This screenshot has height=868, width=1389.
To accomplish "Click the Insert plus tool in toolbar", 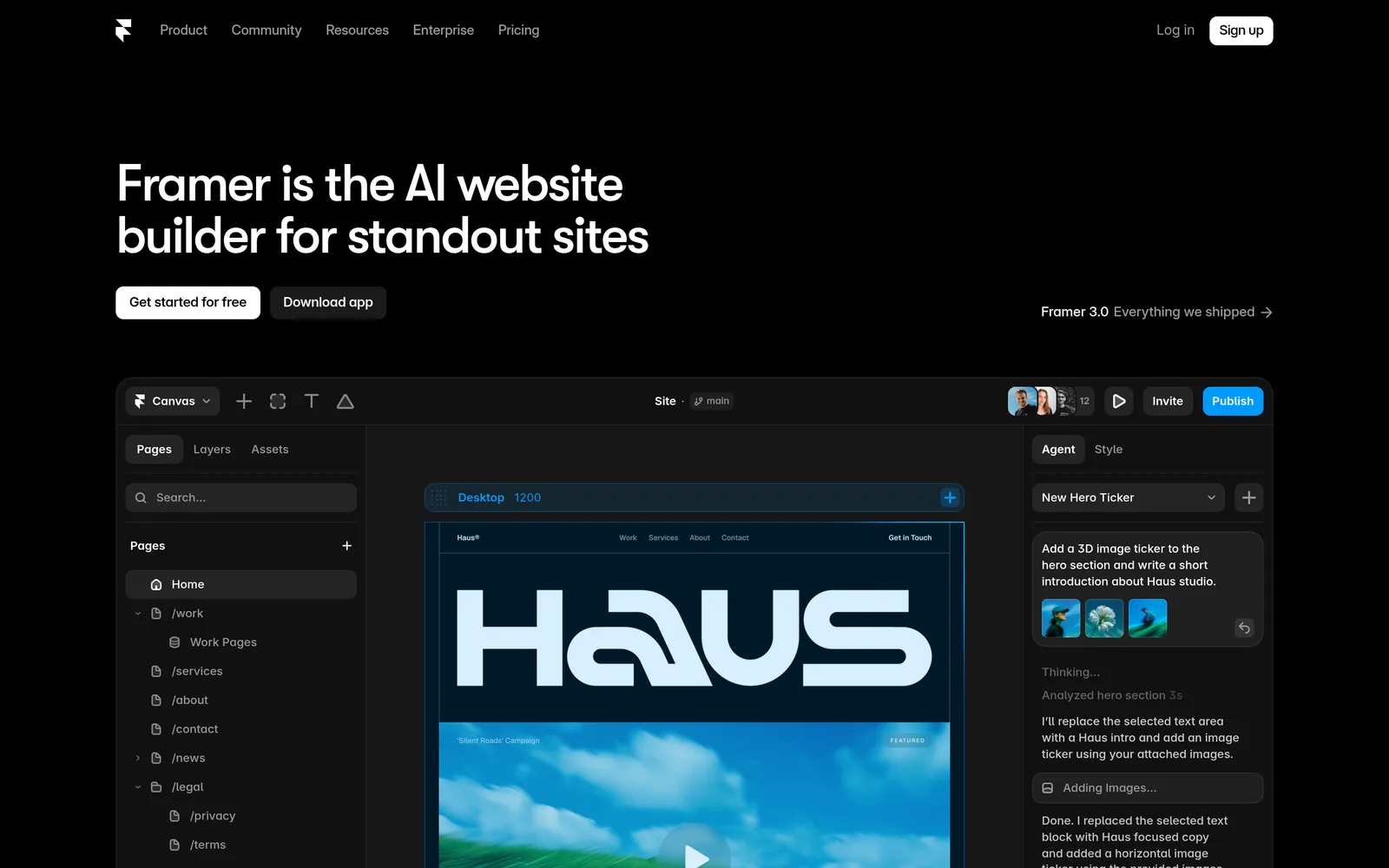I will pos(244,401).
